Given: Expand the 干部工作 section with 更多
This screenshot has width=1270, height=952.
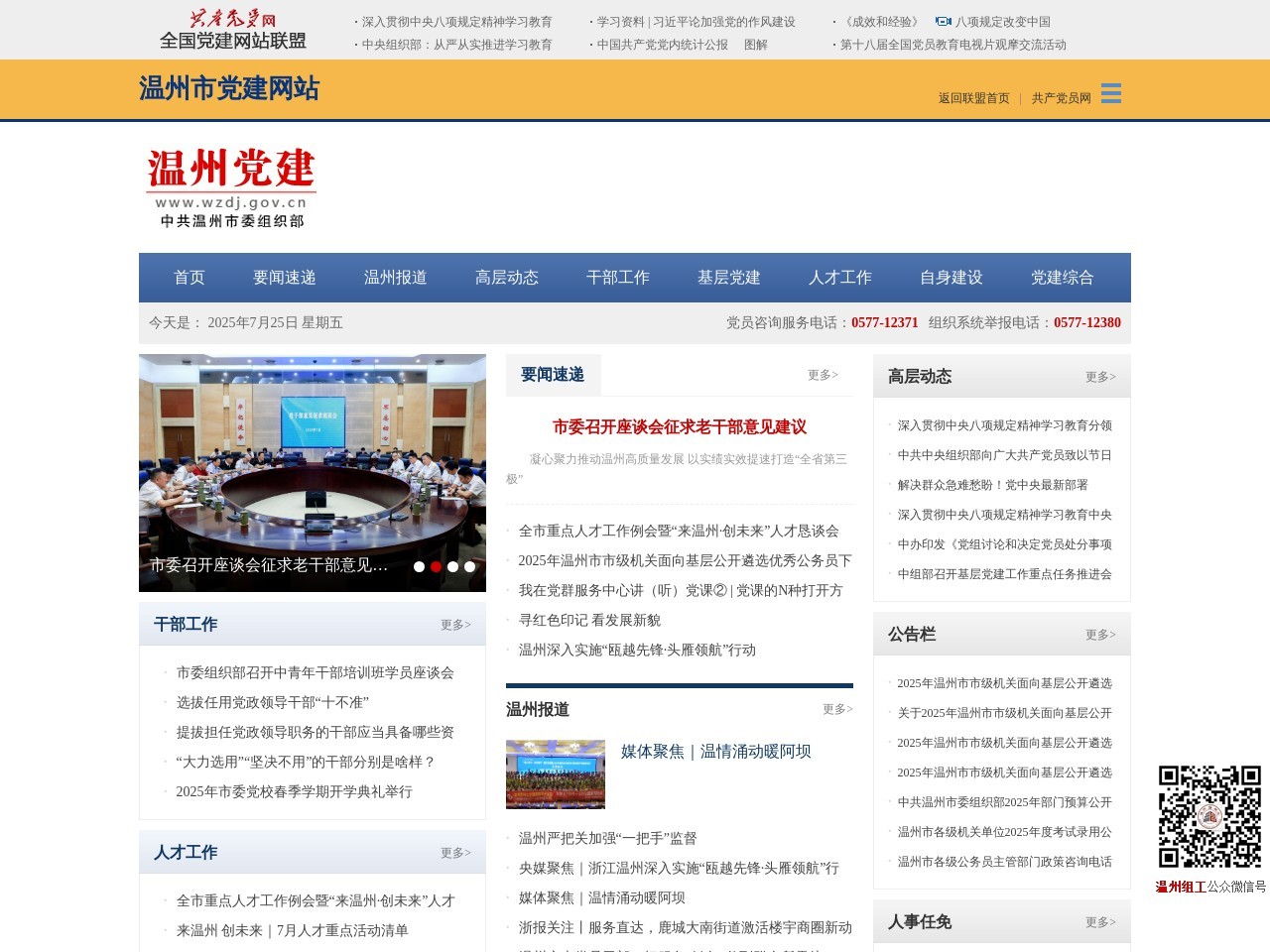Looking at the screenshot, I should [x=454, y=625].
